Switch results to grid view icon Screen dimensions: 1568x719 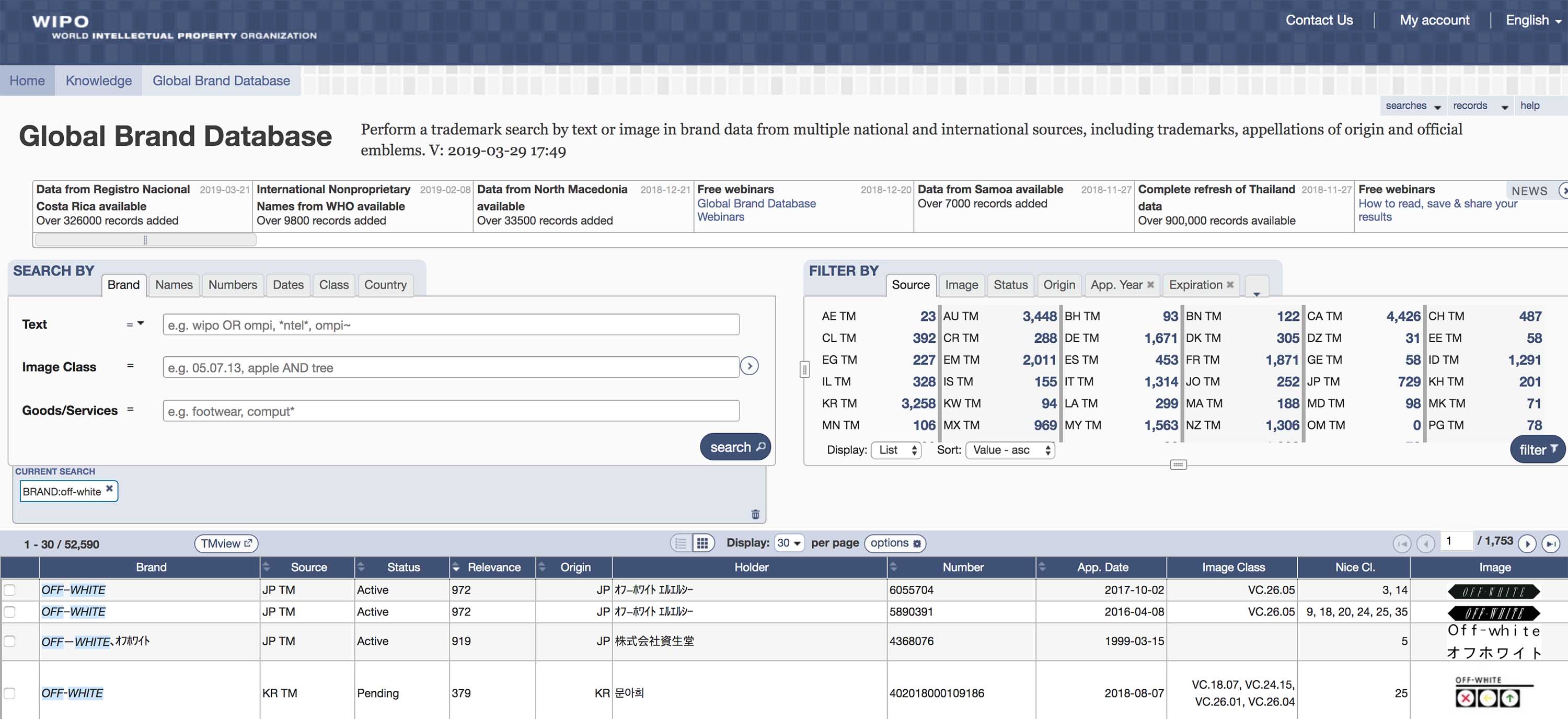pos(702,543)
